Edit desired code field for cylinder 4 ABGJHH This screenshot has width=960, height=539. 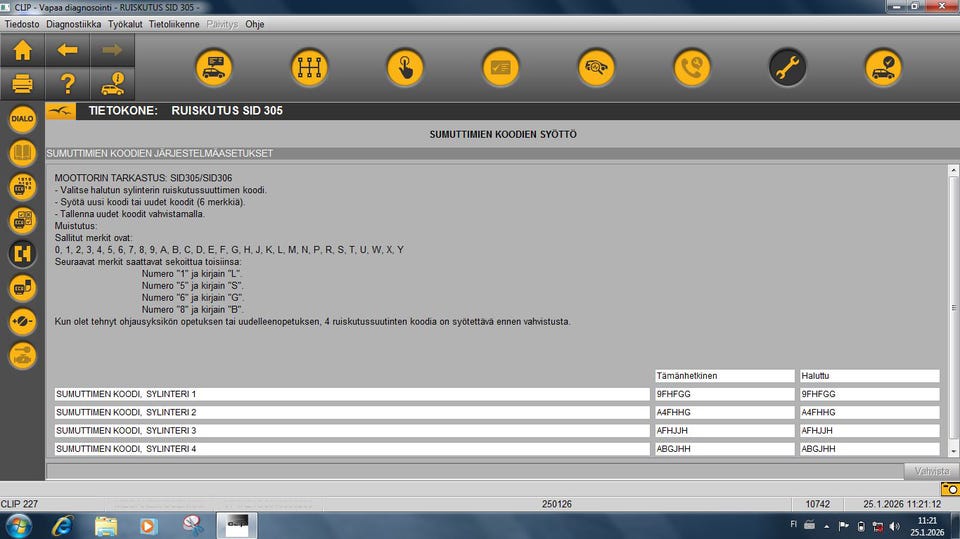click(x=869, y=449)
